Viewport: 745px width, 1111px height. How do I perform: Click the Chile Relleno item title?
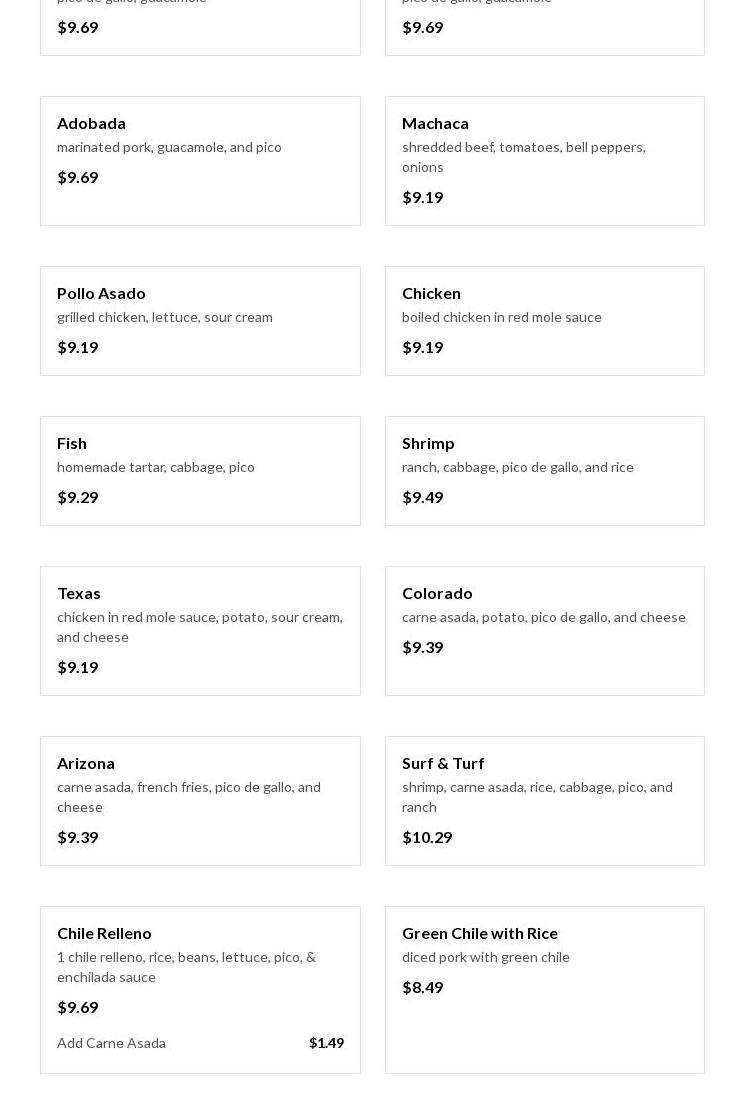[104, 933]
